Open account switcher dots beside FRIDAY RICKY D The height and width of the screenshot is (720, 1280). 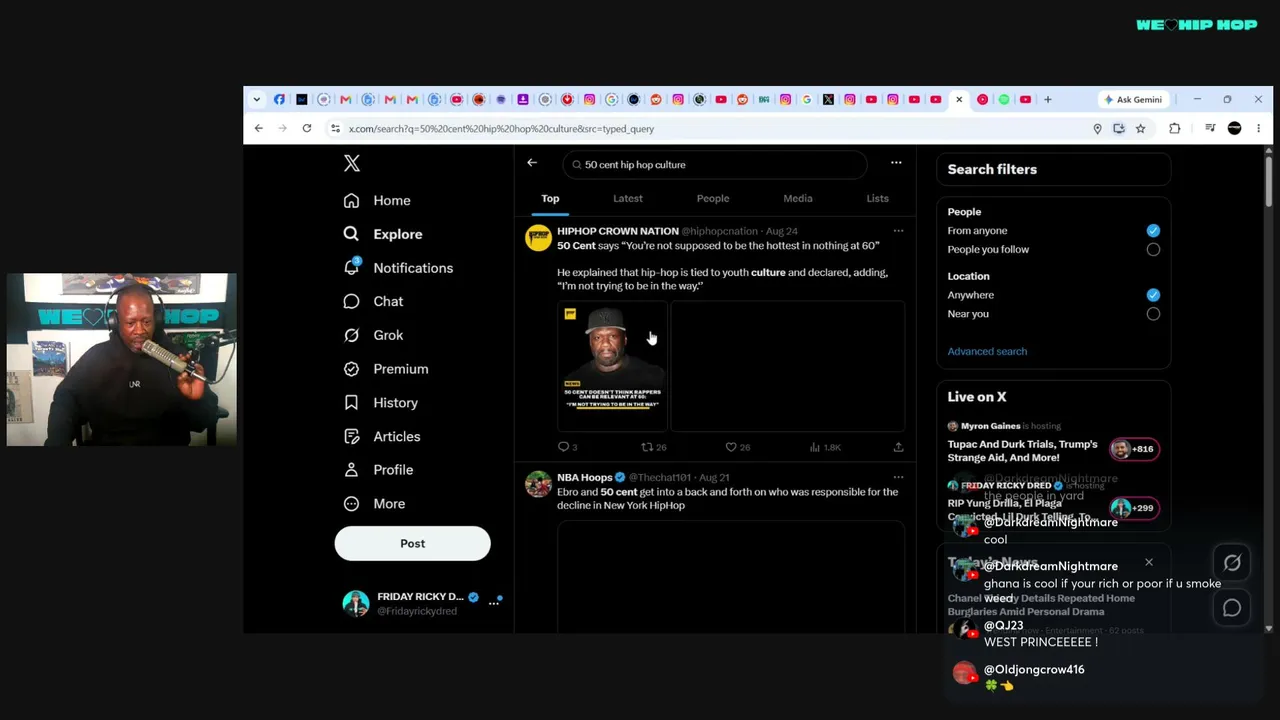493,603
